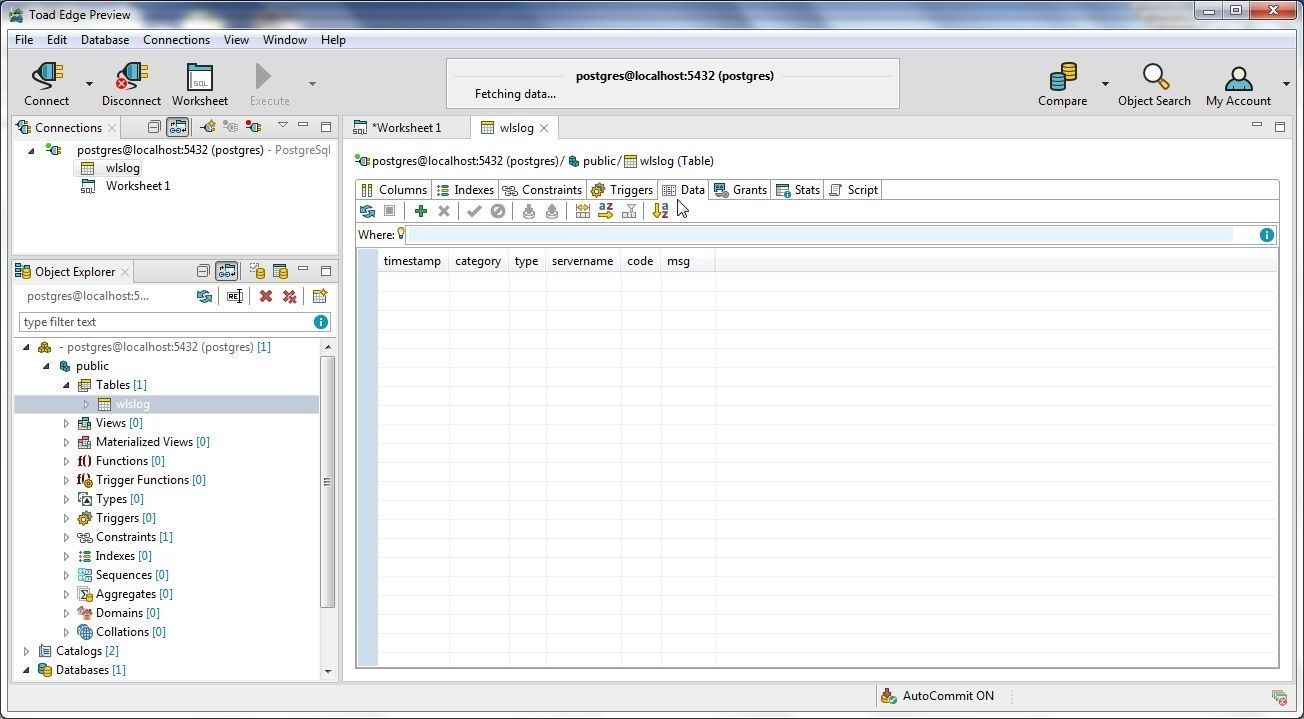The image size is (1304, 719).
Task: Click the export data icon in data toolbar
Action: coord(551,211)
